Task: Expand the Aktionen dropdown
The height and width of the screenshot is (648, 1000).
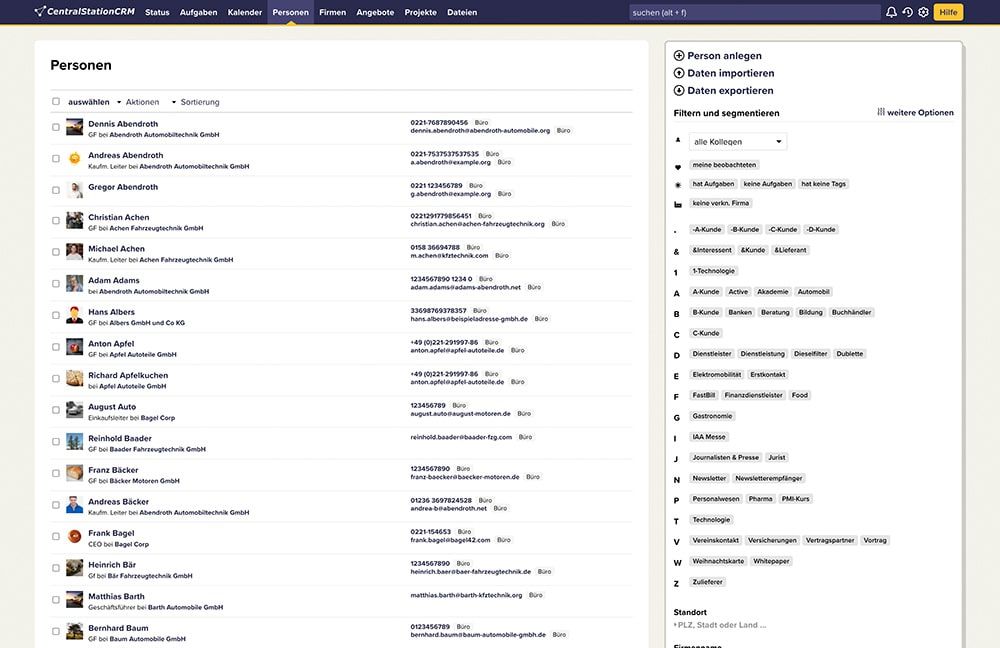Action: (137, 102)
